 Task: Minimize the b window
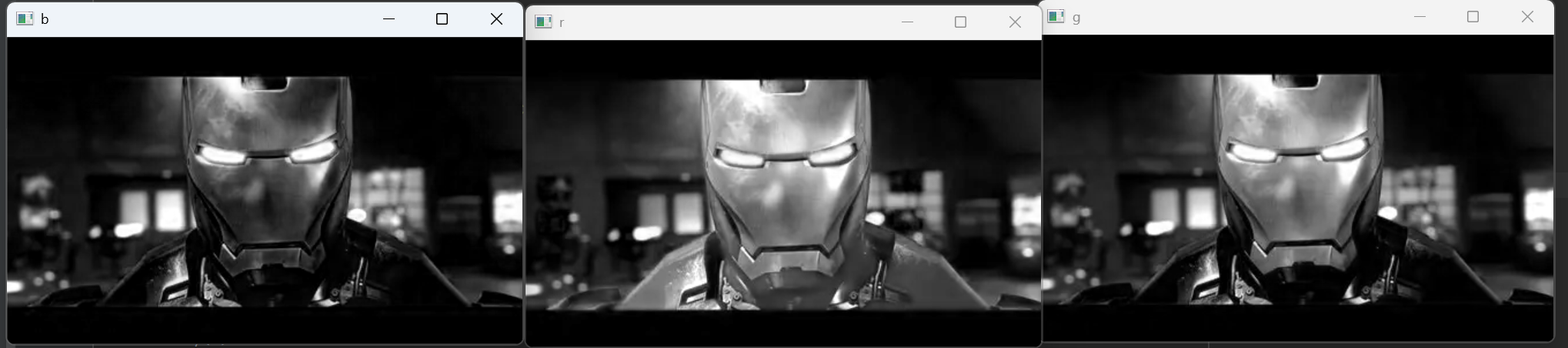point(389,18)
